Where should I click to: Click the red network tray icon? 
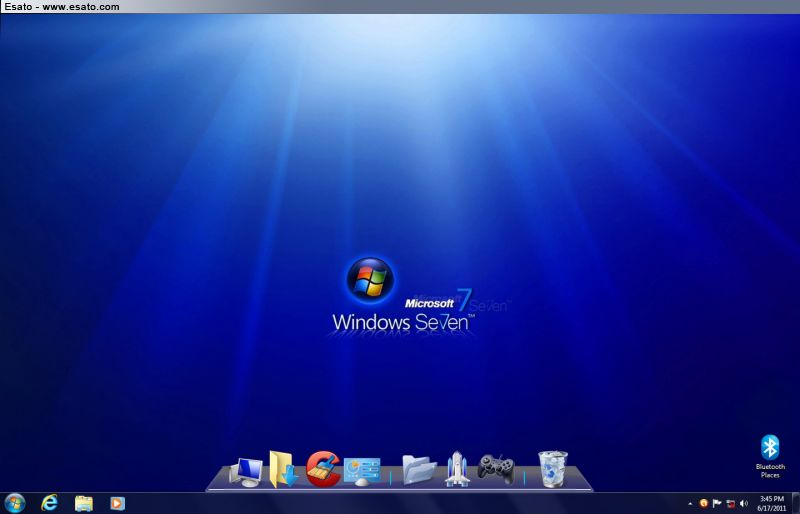pos(731,504)
